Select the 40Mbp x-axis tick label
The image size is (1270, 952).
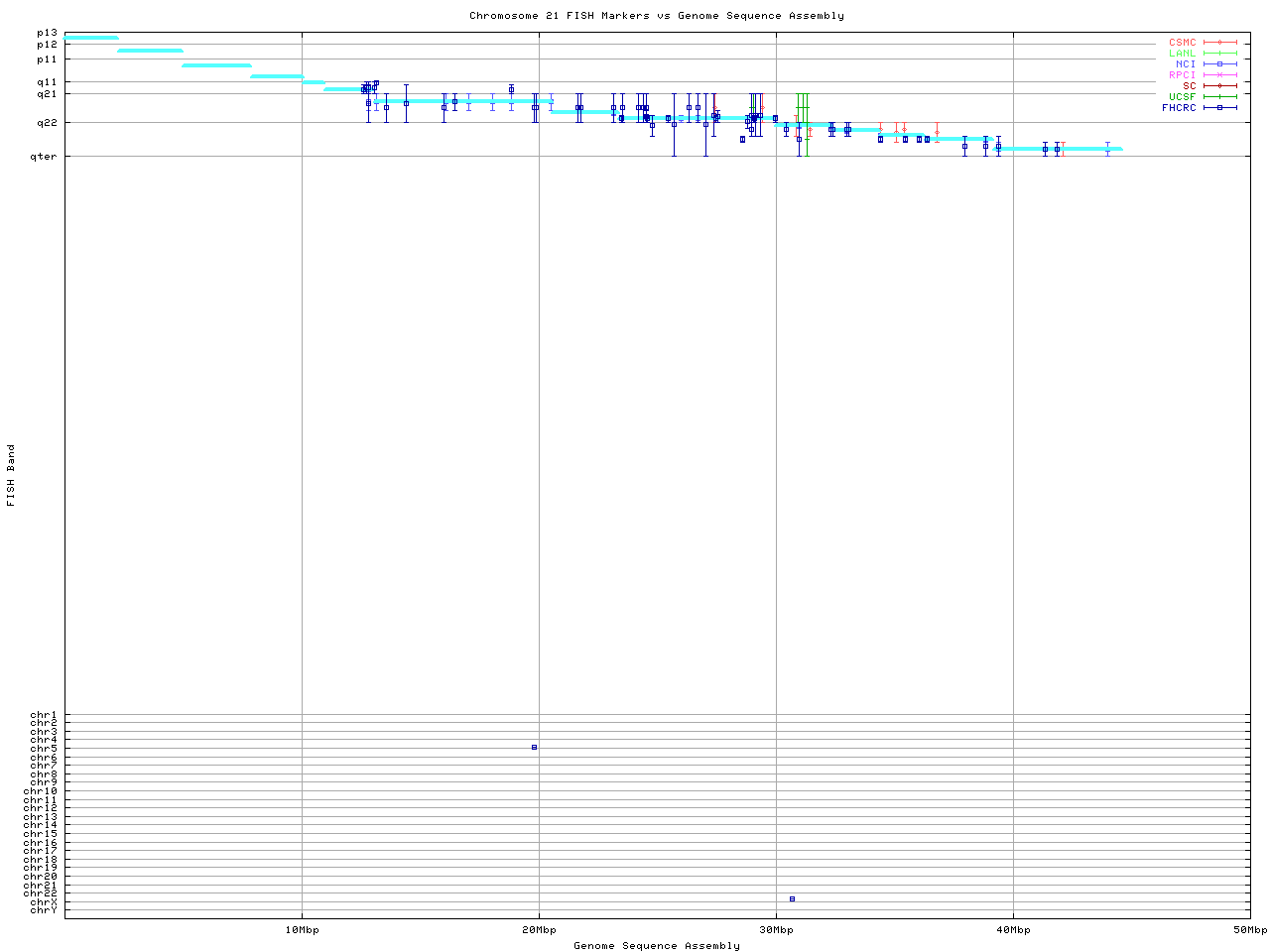click(x=1013, y=930)
